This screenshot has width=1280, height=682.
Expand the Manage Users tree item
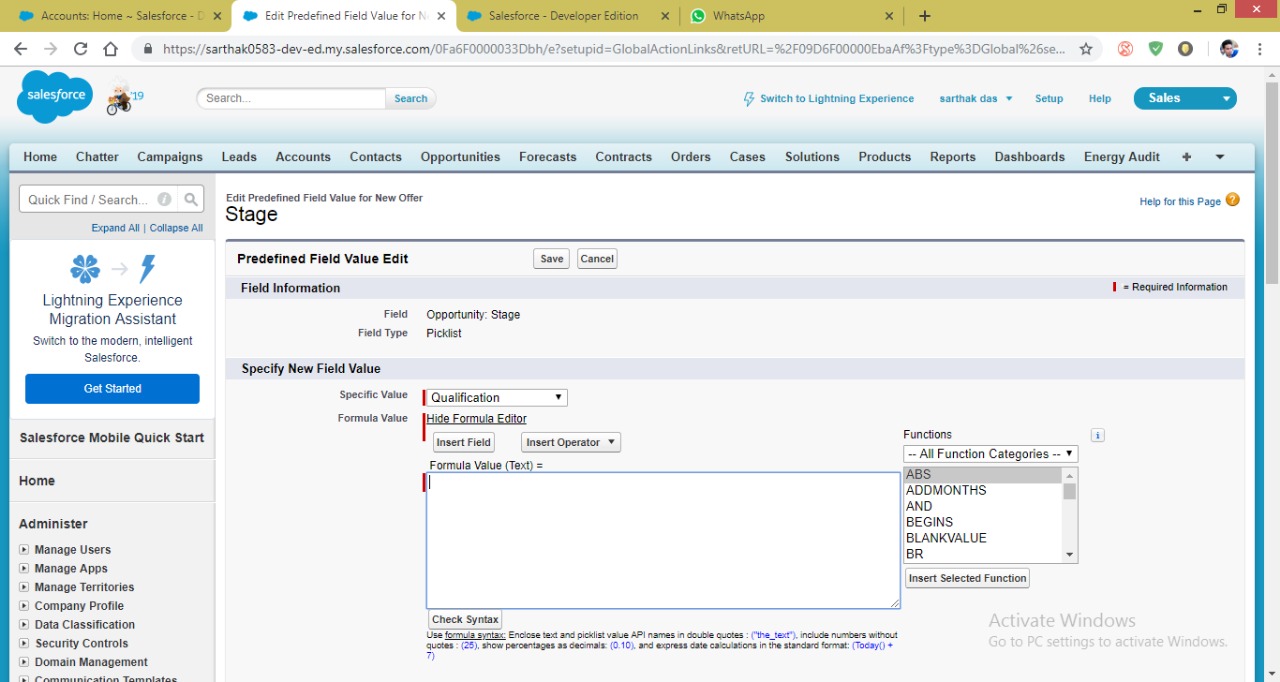(24, 550)
